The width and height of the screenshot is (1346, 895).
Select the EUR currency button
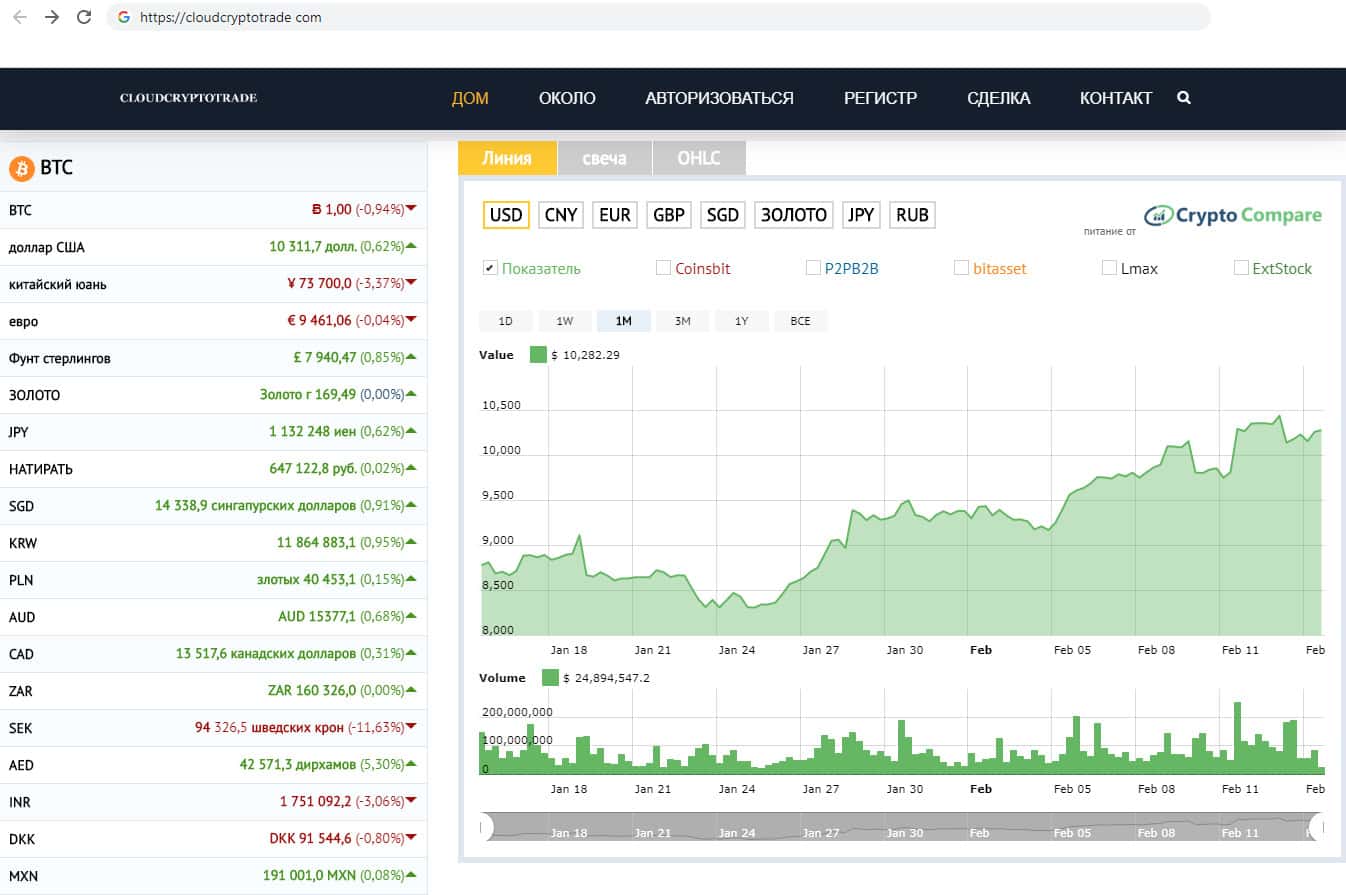[x=614, y=215]
